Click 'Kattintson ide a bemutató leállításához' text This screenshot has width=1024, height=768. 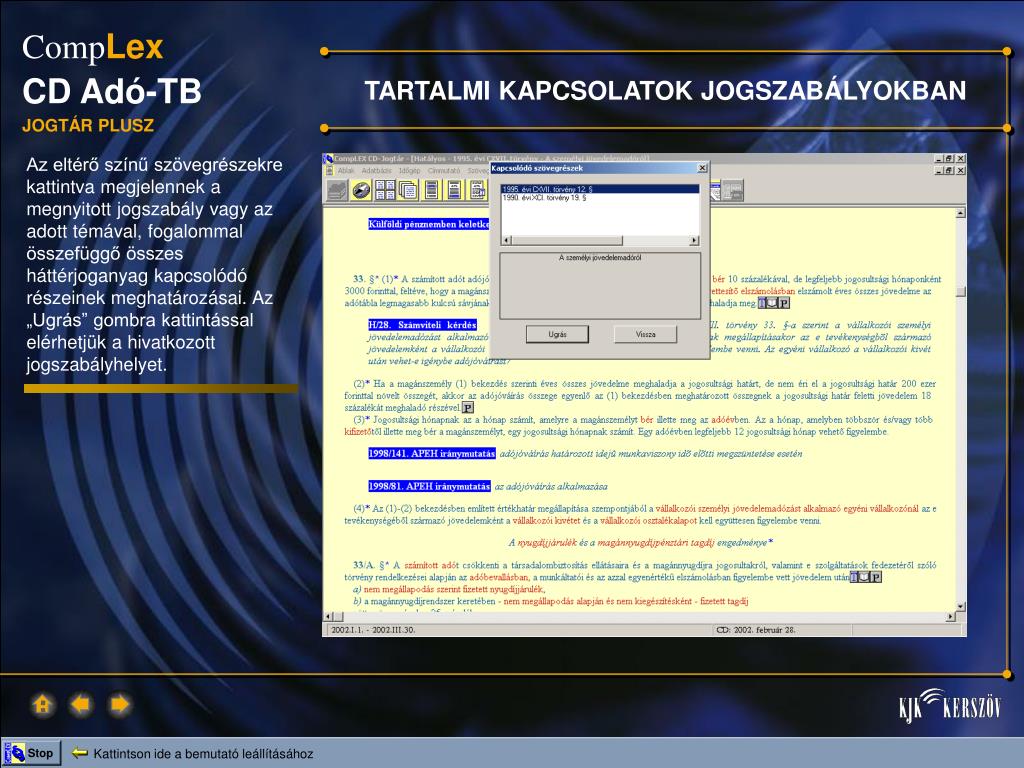tap(203, 754)
